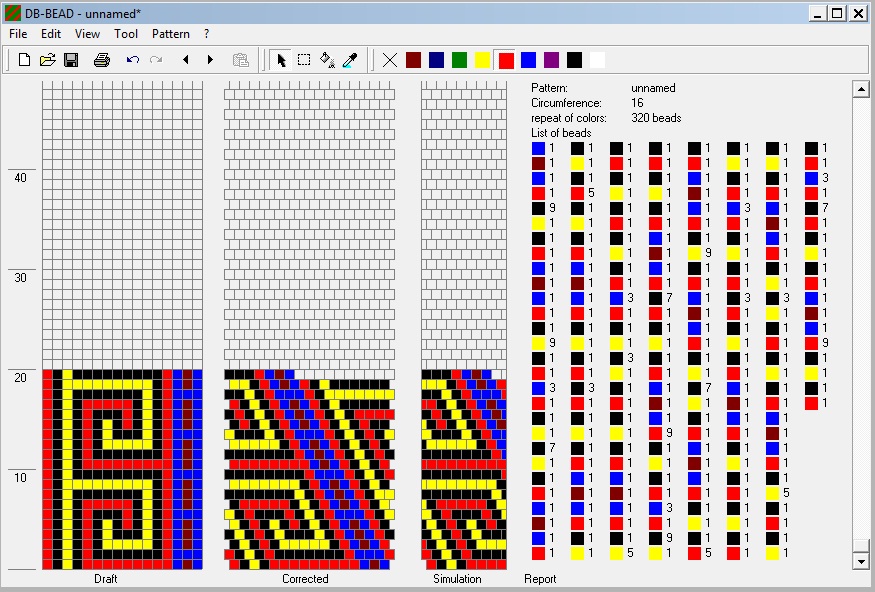The image size is (875, 592).
Task: Shift the pattern right with the right arrow
Action: [210, 60]
